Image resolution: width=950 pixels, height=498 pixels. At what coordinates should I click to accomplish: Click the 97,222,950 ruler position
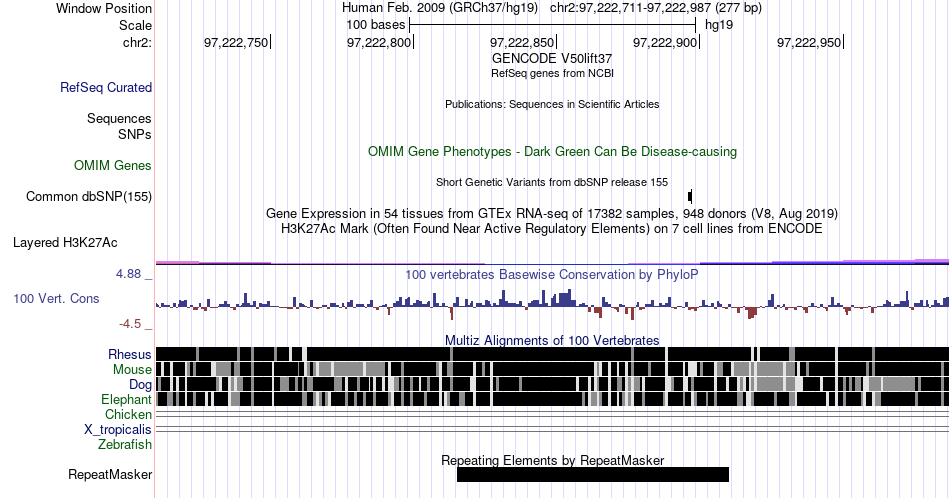[x=810, y=42]
